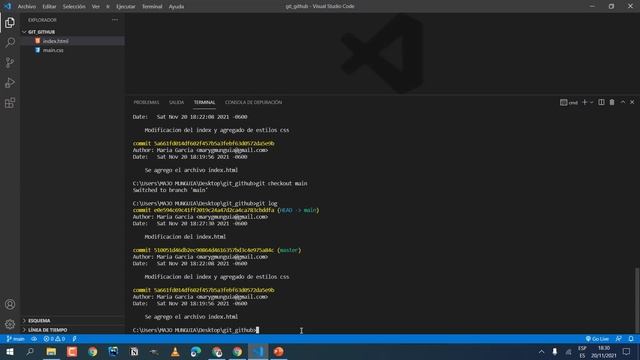Click the commit hash labeled master
Screen dimensions: 640x360
pyautogui.click(x=214, y=250)
